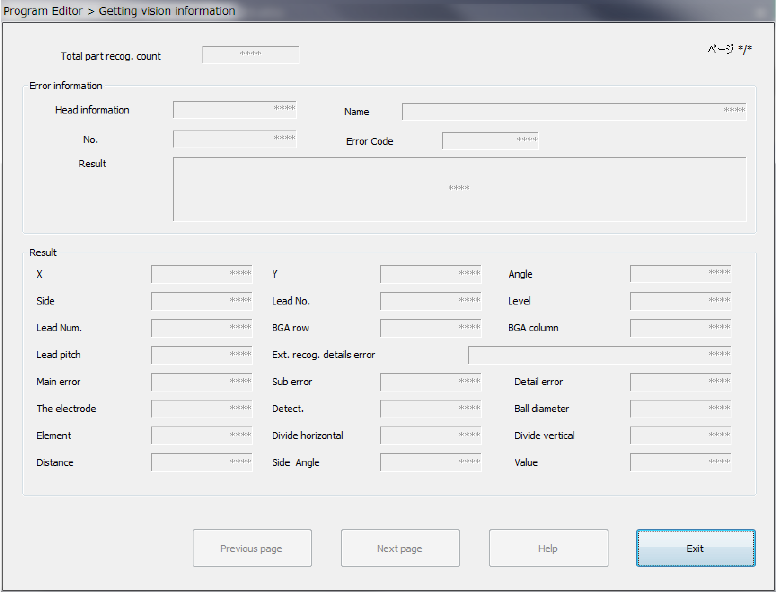Select the Ball diameter field

(x=680, y=409)
